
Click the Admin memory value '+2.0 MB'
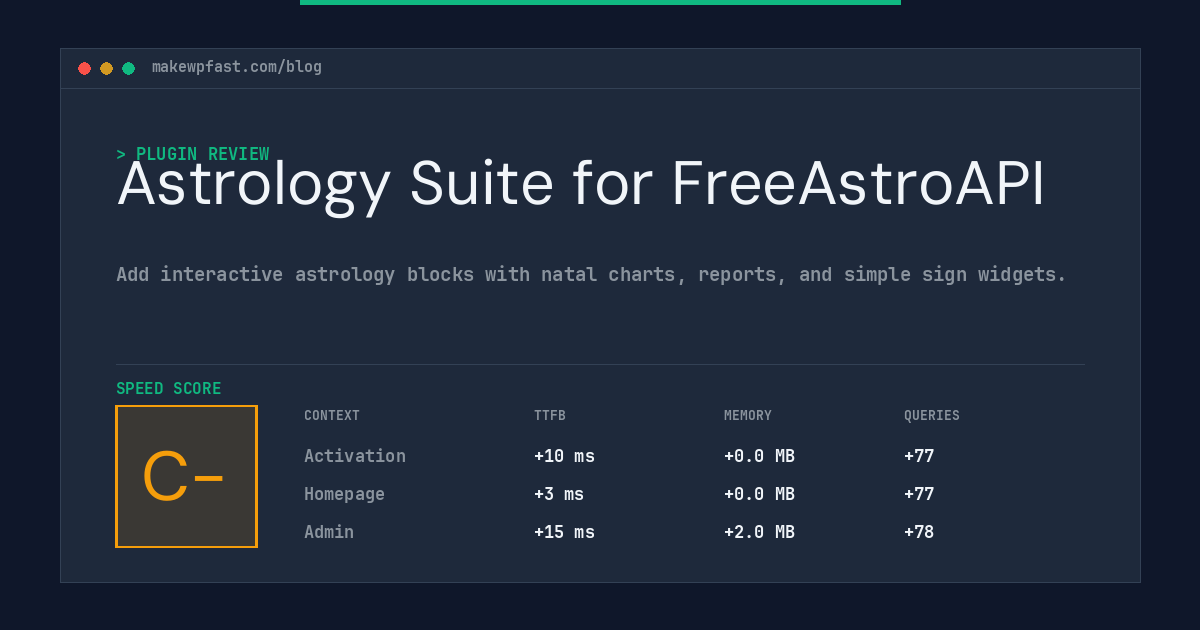759,532
